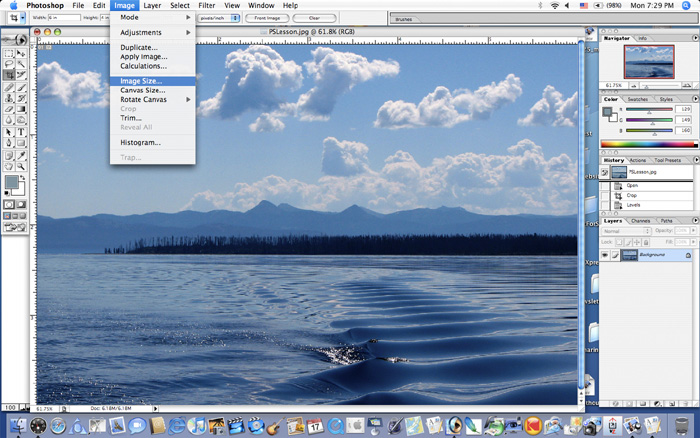The image size is (700, 438).
Task: Toggle Lock transparent pixels checkbox
Action: 619,242
